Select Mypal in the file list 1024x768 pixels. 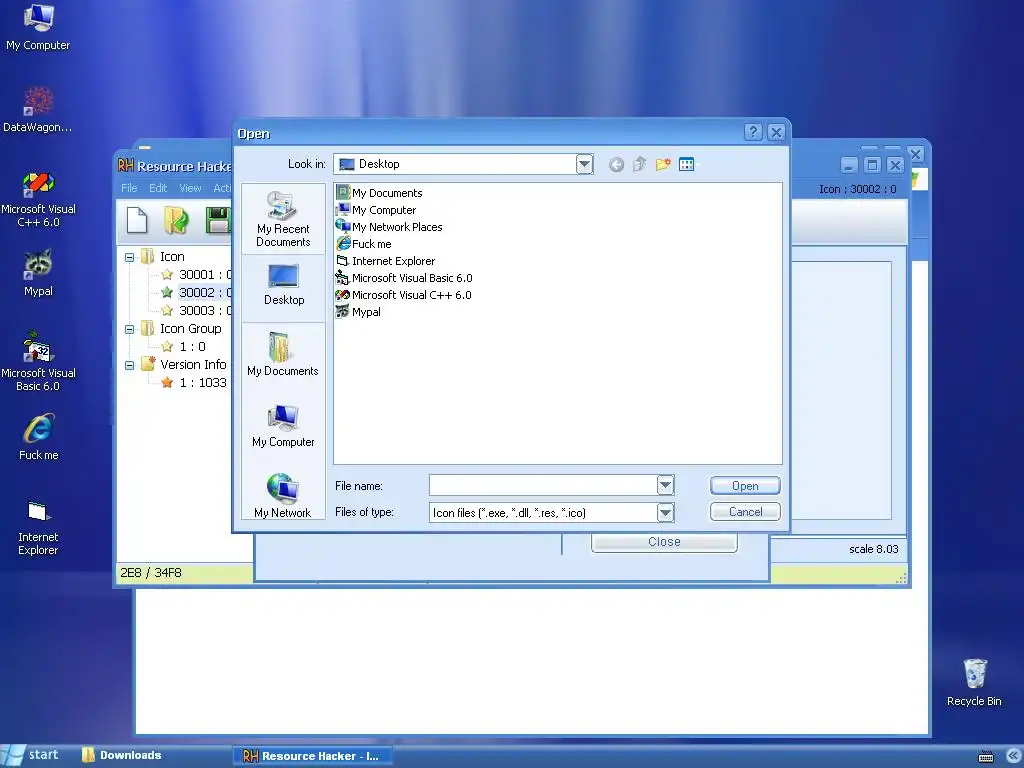(x=359, y=312)
